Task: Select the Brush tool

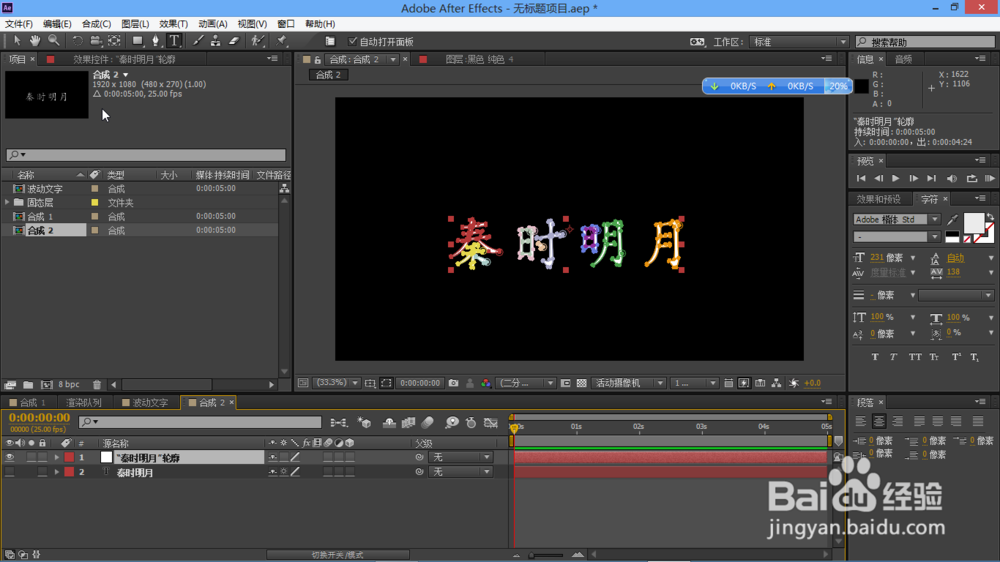Action: [198, 41]
